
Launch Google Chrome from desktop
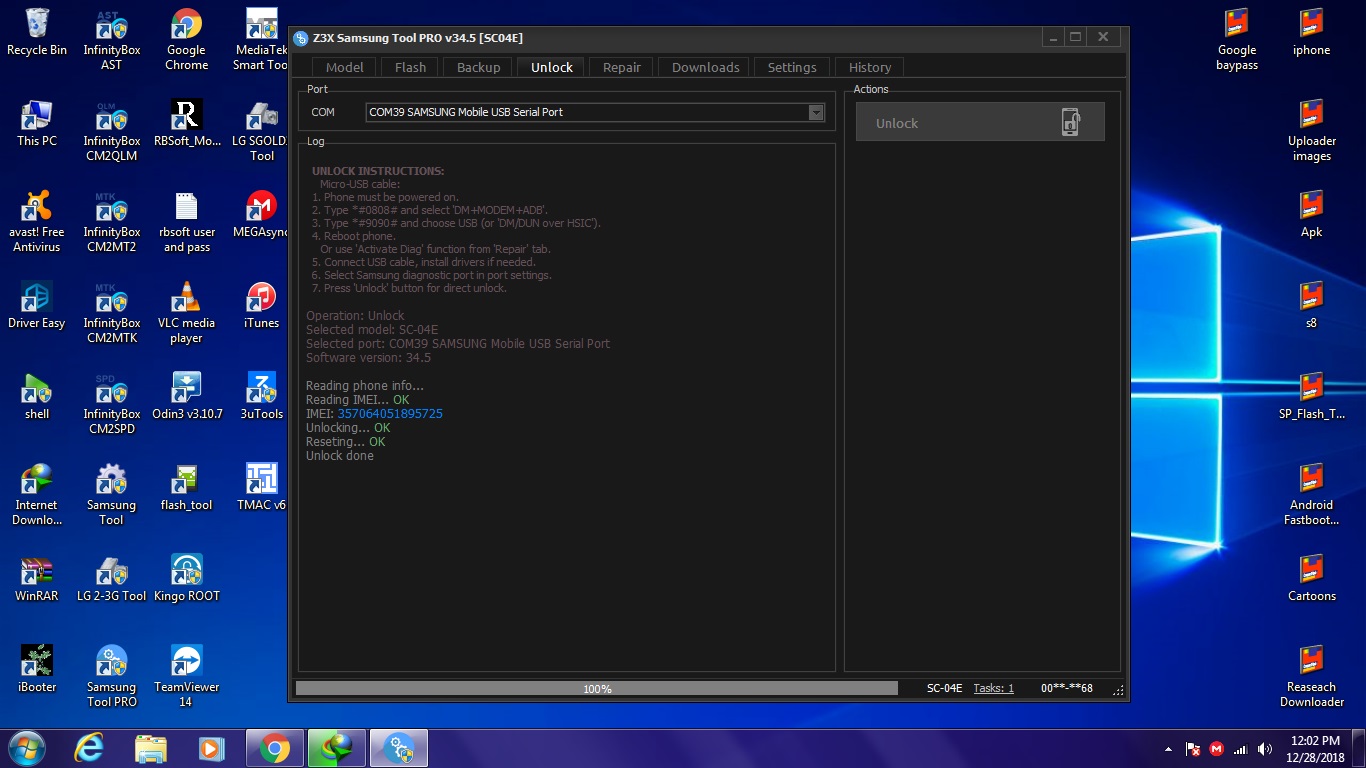[x=186, y=40]
